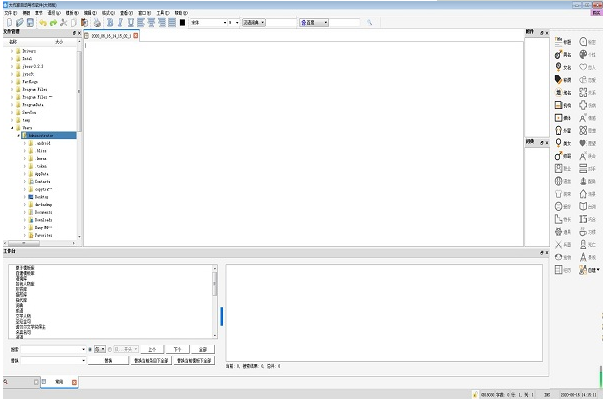Click the scissors Cut icon

64,23
